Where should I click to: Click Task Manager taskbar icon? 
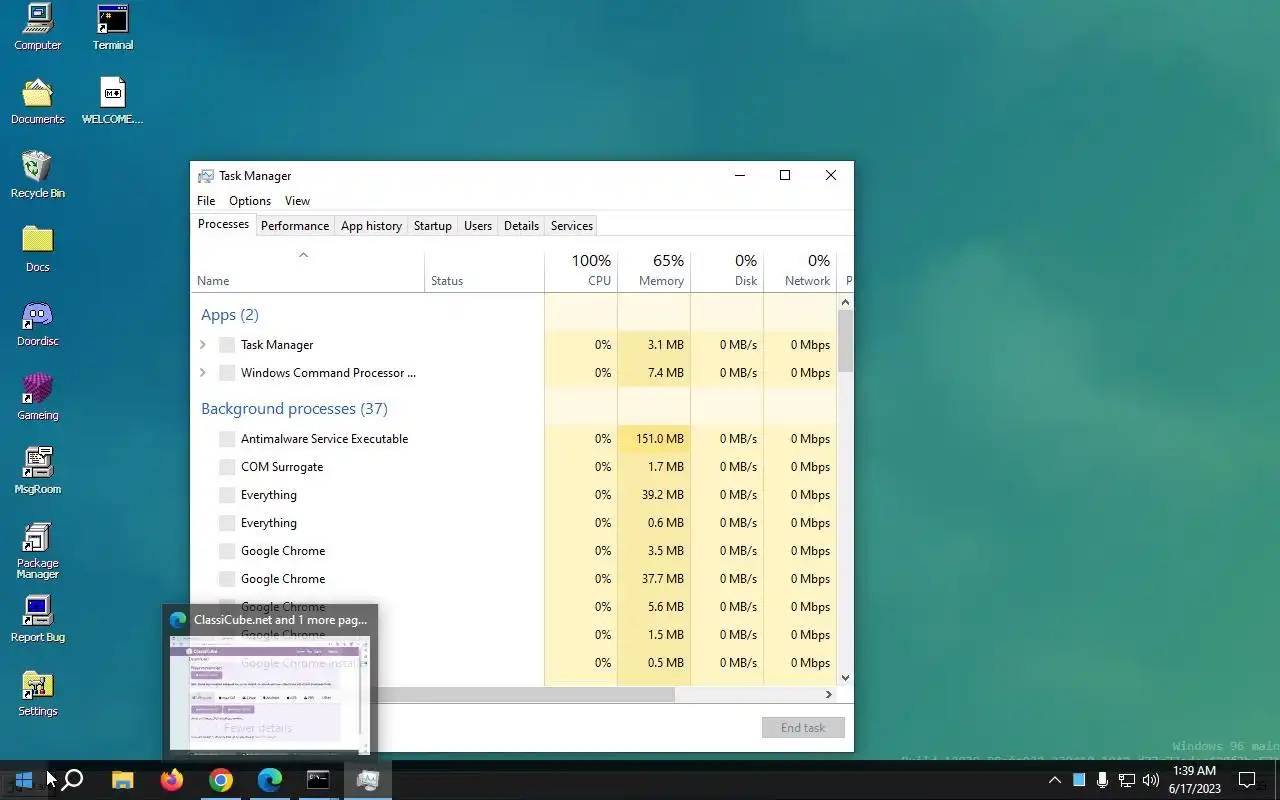click(x=367, y=780)
